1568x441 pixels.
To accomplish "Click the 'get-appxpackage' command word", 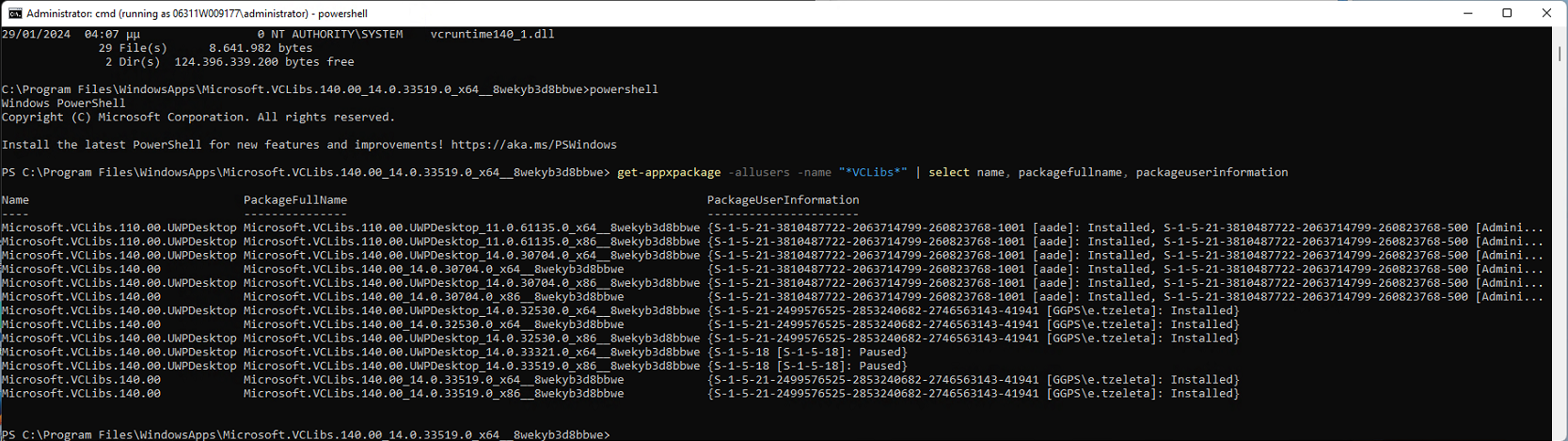I will (x=669, y=172).
